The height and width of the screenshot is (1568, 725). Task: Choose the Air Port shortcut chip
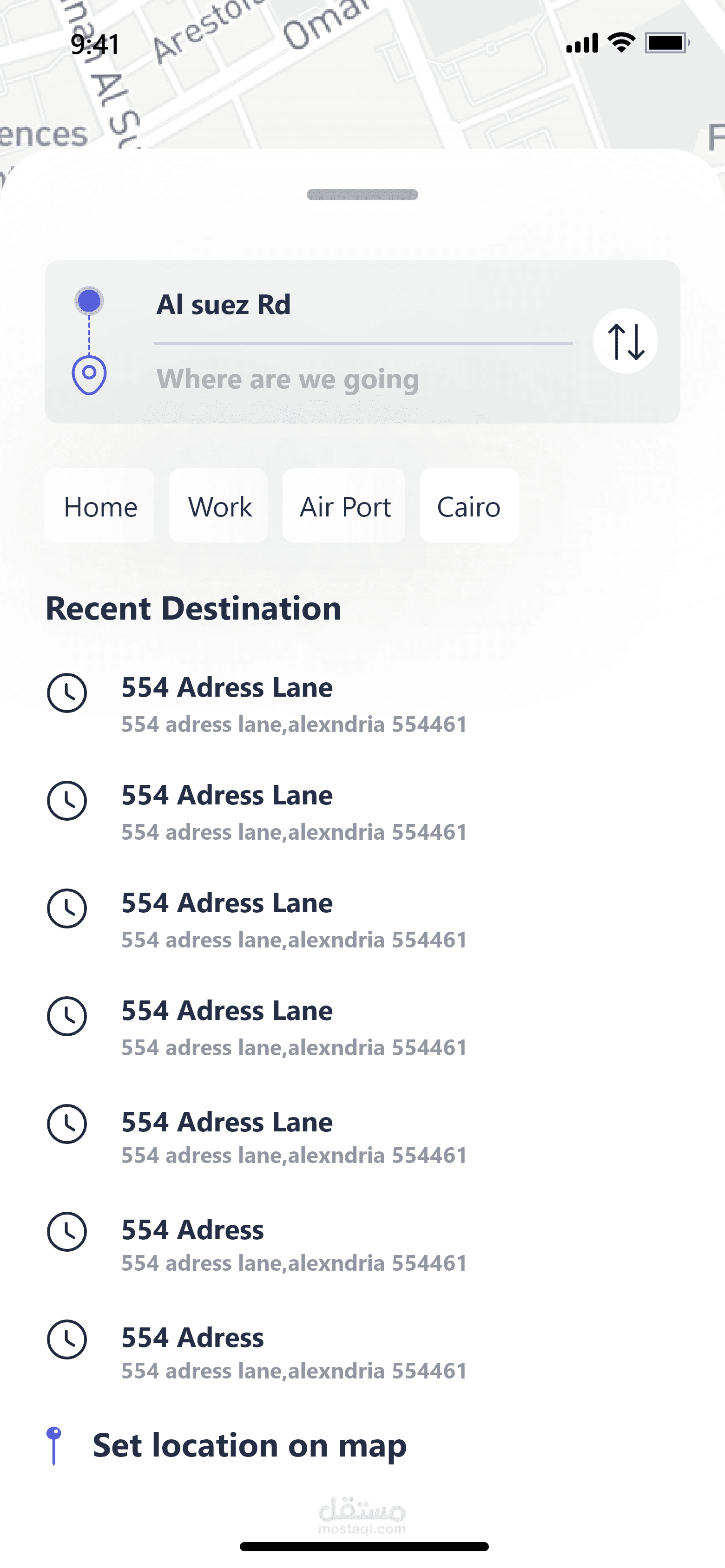tap(344, 506)
